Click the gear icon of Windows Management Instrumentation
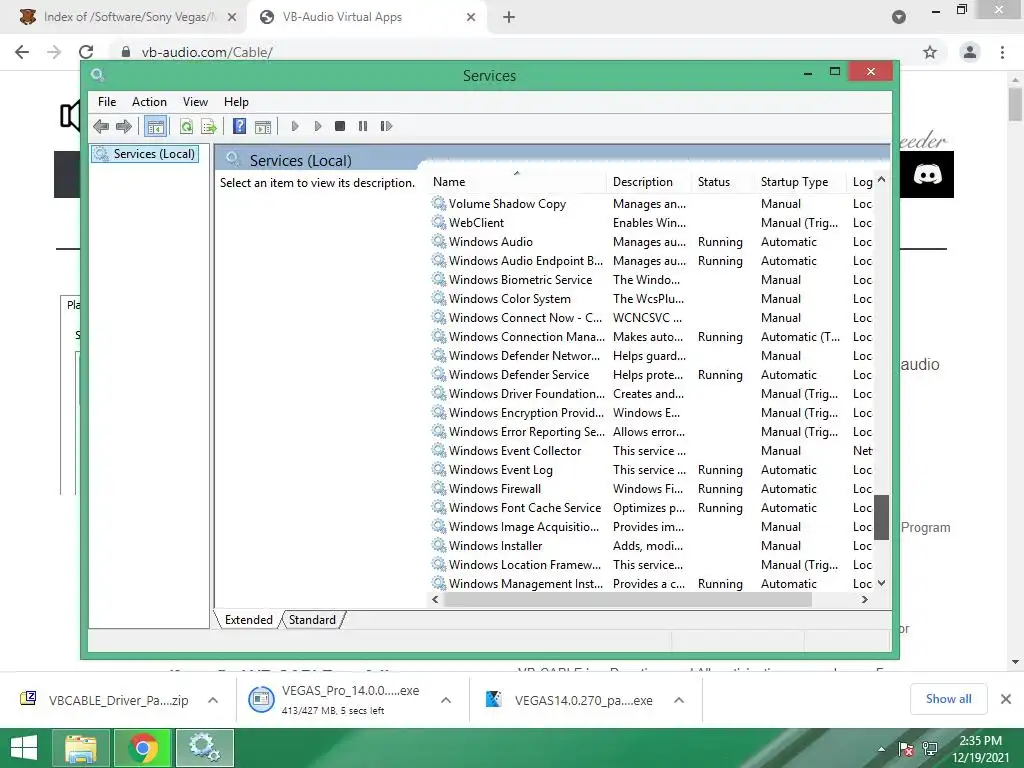This screenshot has width=1024, height=768. coord(439,583)
